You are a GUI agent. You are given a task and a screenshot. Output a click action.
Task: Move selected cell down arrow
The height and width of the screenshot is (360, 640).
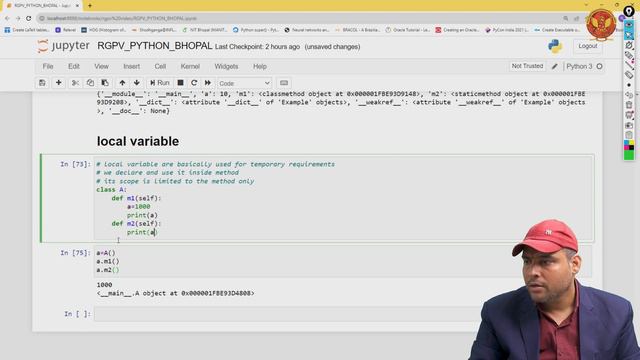click(x=137, y=83)
